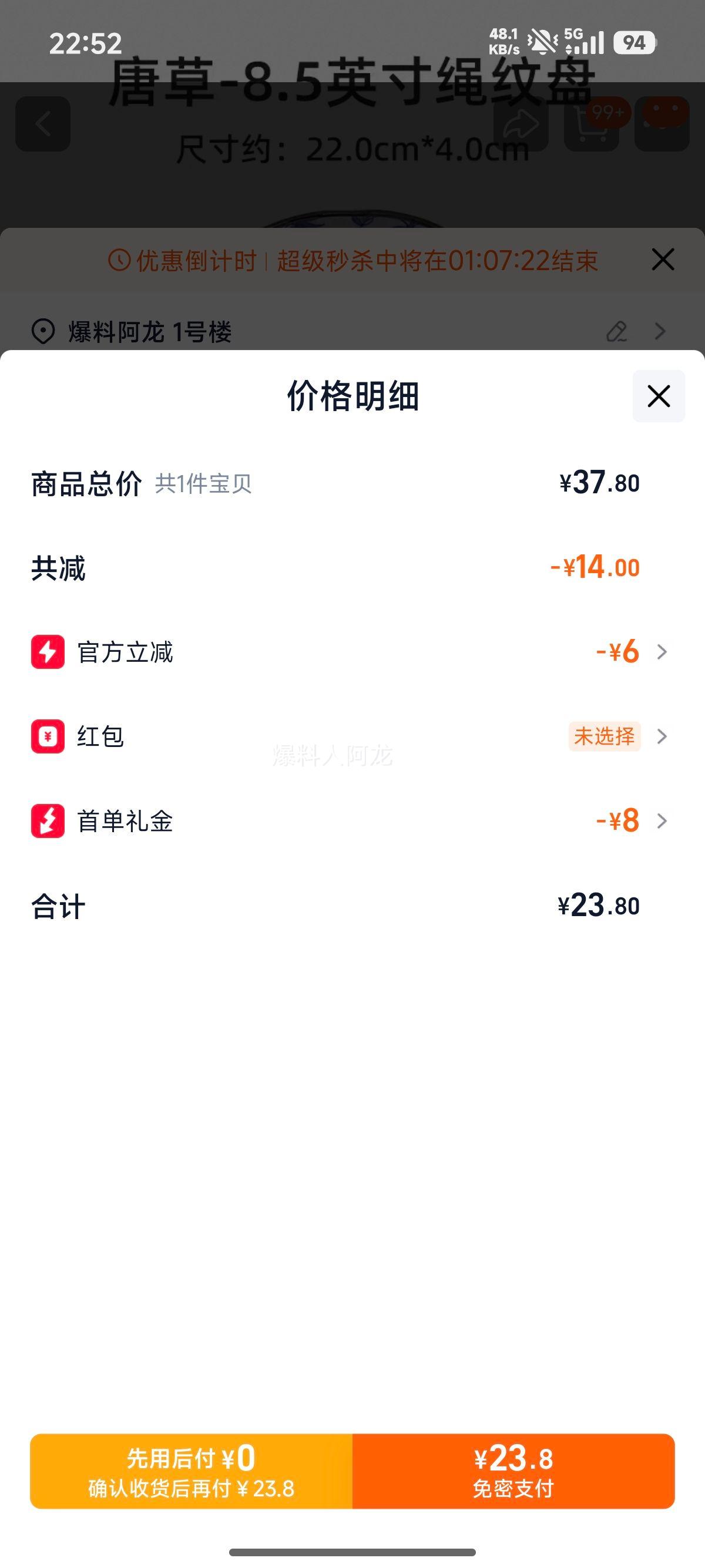Tap the red 官方立减 lightning icon
The width and height of the screenshot is (705, 1568).
48,652
